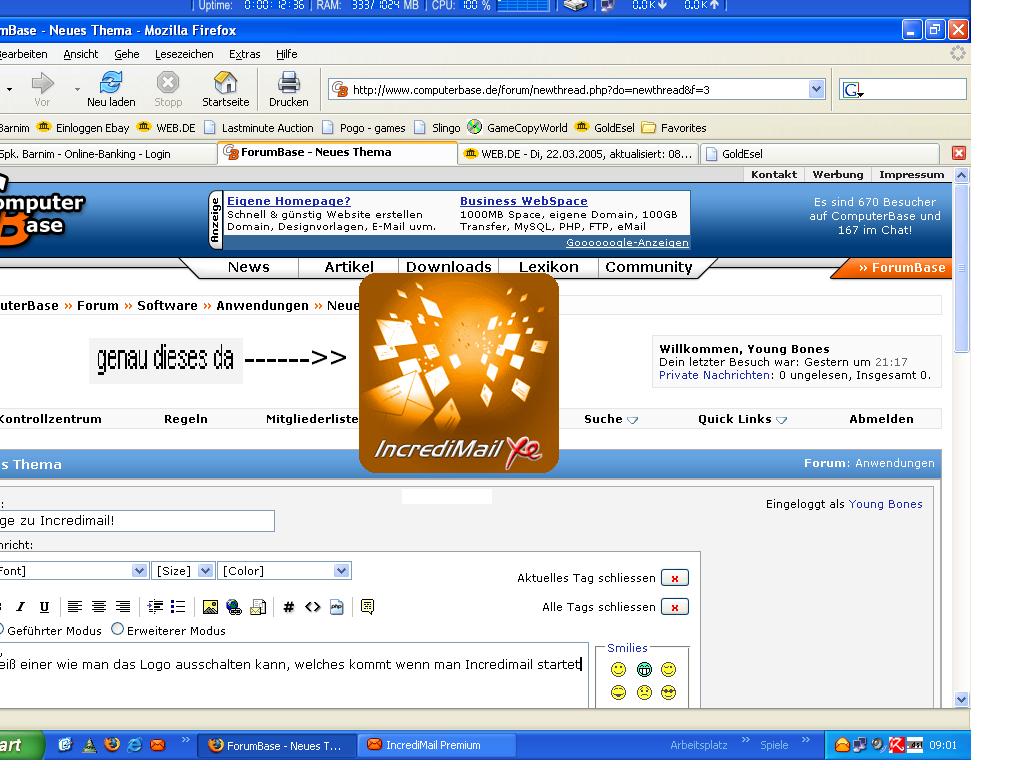Screen dimensions: 1024x768
Task: Expand the Spiele toolbar chevron
Action: (805, 740)
